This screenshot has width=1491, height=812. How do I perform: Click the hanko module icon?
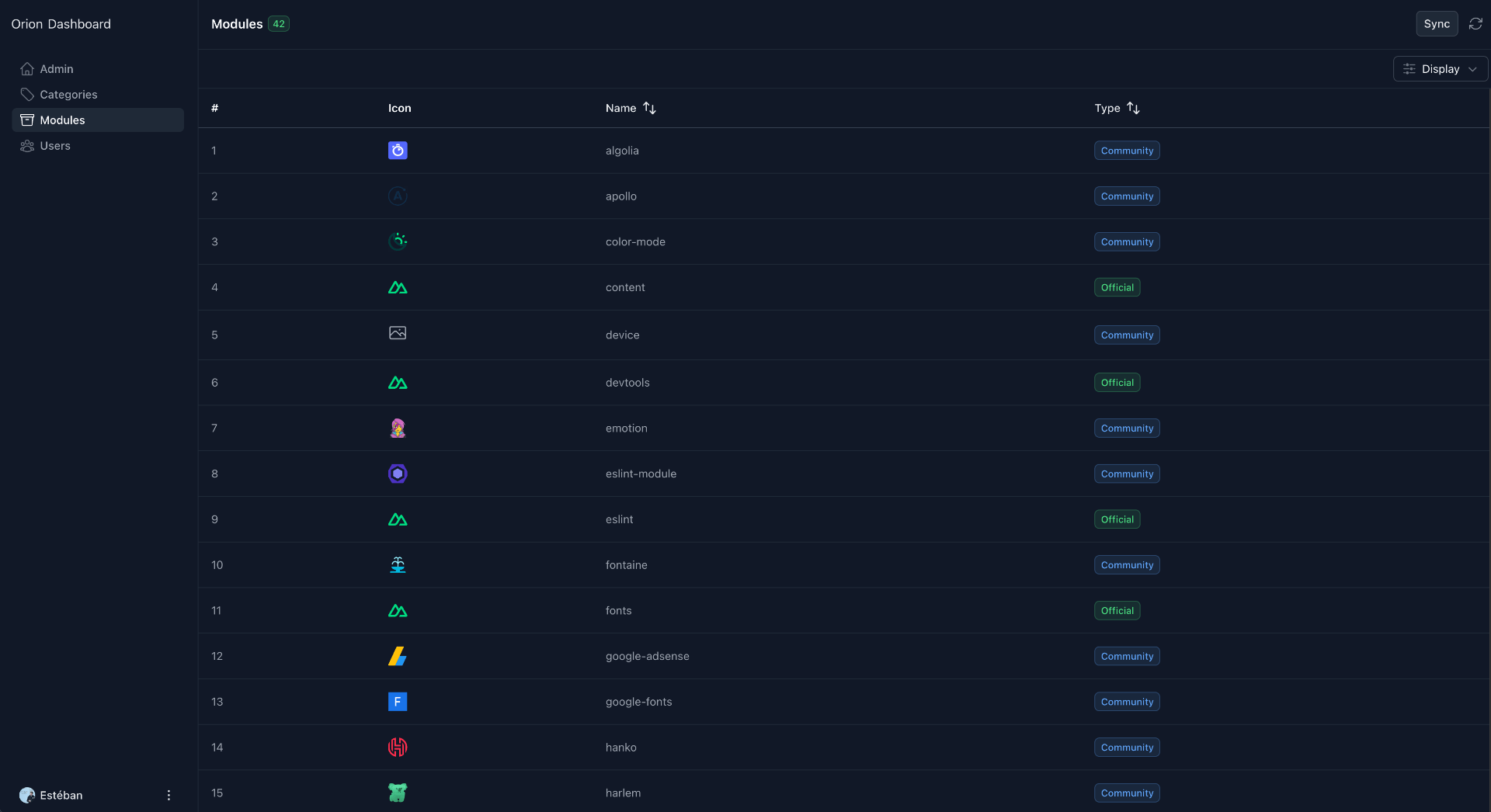397,747
